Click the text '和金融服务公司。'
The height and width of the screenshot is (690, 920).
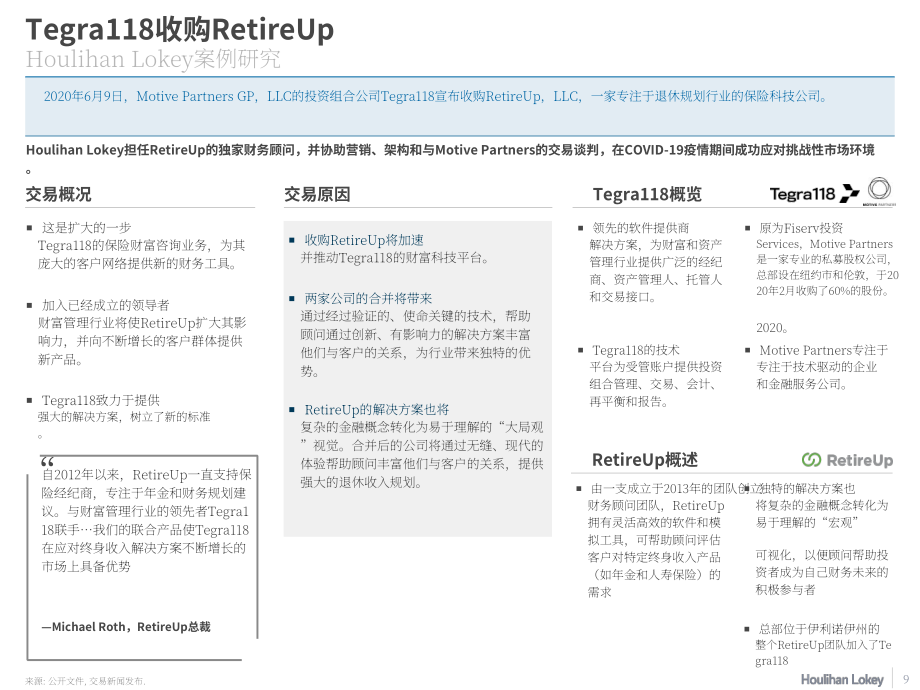point(801,384)
